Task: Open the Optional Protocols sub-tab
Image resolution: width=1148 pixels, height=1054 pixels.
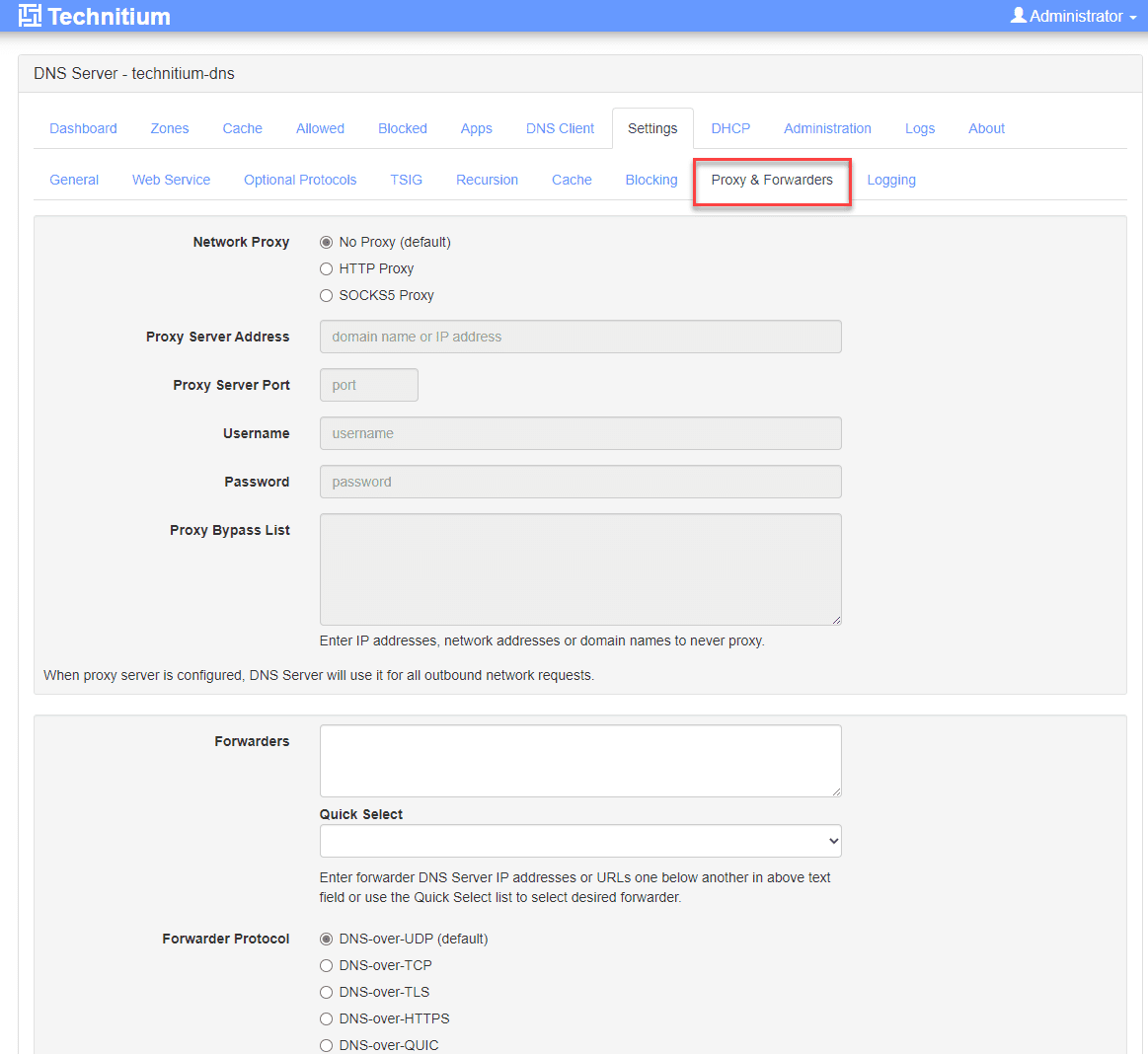Action: (x=300, y=180)
